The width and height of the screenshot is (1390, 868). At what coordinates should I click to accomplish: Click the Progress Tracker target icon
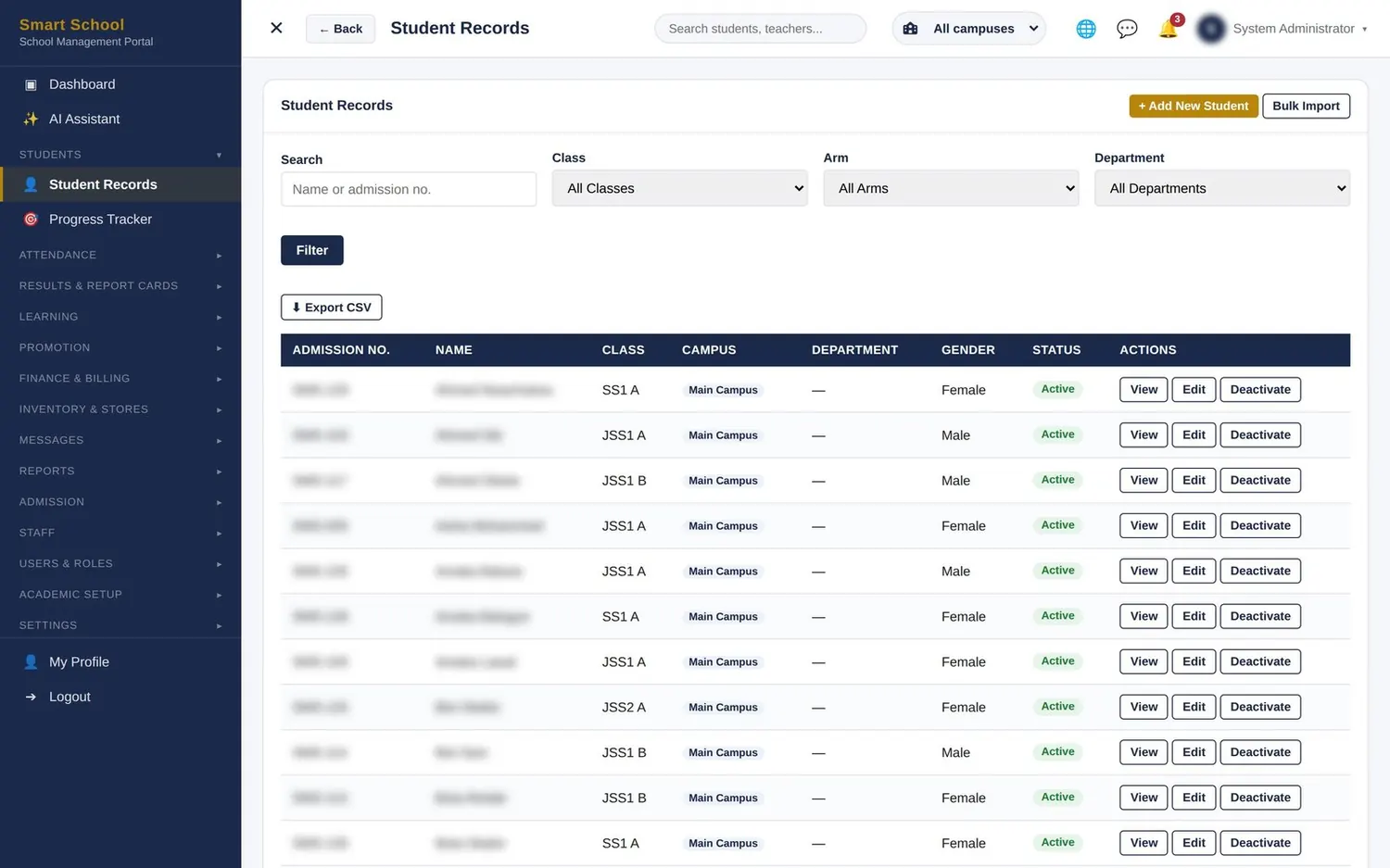point(31,220)
